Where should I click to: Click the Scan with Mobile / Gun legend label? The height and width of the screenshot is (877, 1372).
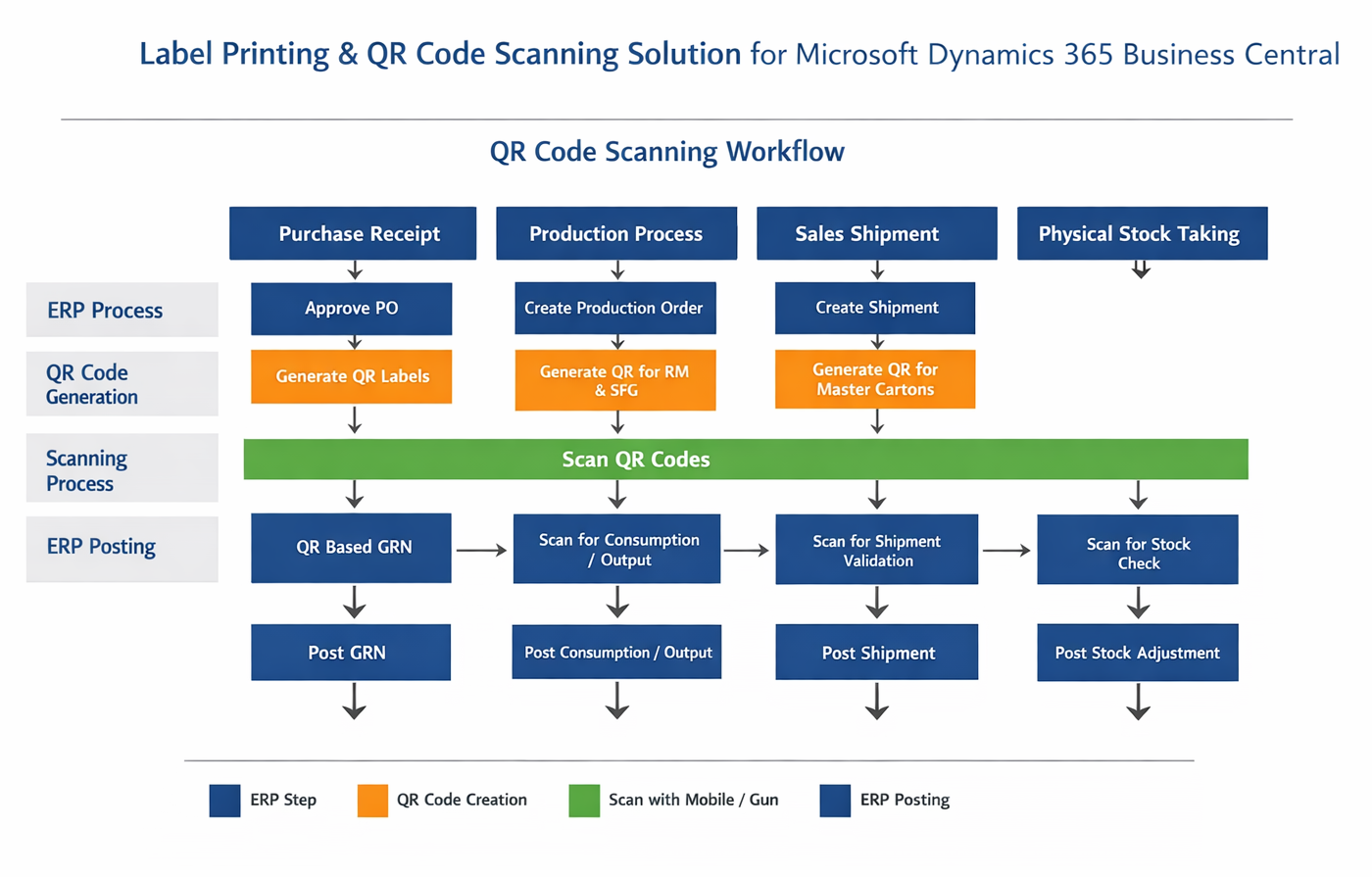[x=694, y=800]
